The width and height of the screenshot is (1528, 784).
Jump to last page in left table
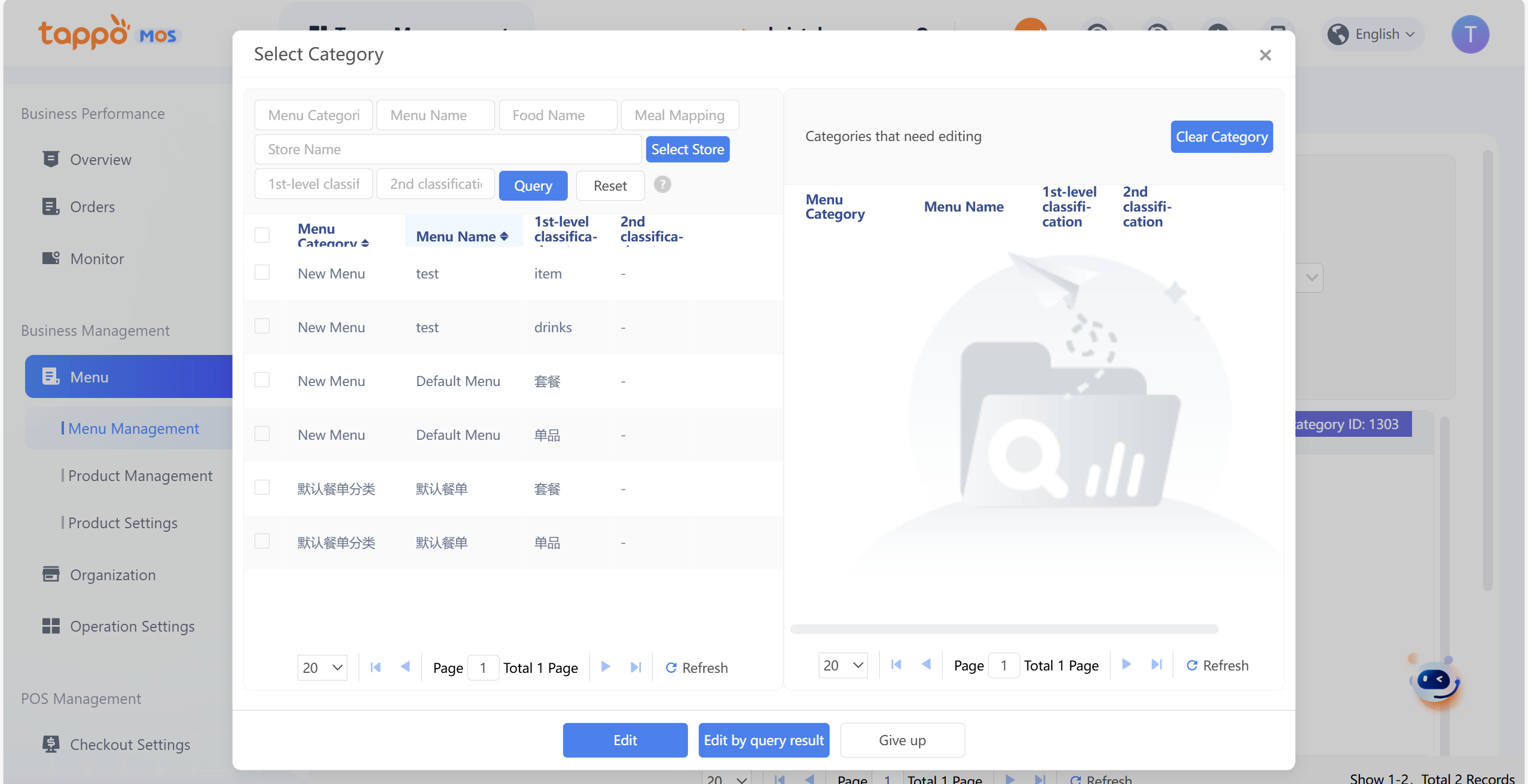coord(635,667)
